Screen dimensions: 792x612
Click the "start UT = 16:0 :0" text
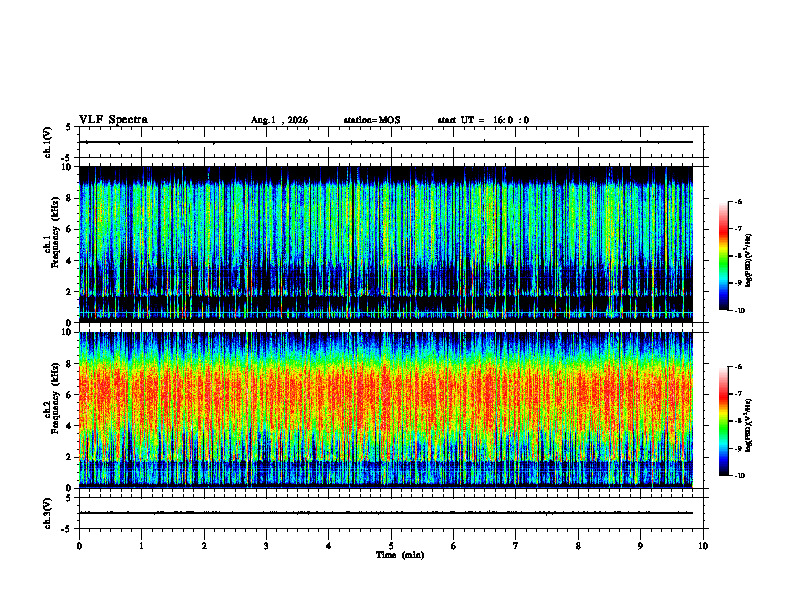pyautogui.click(x=483, y=120)
